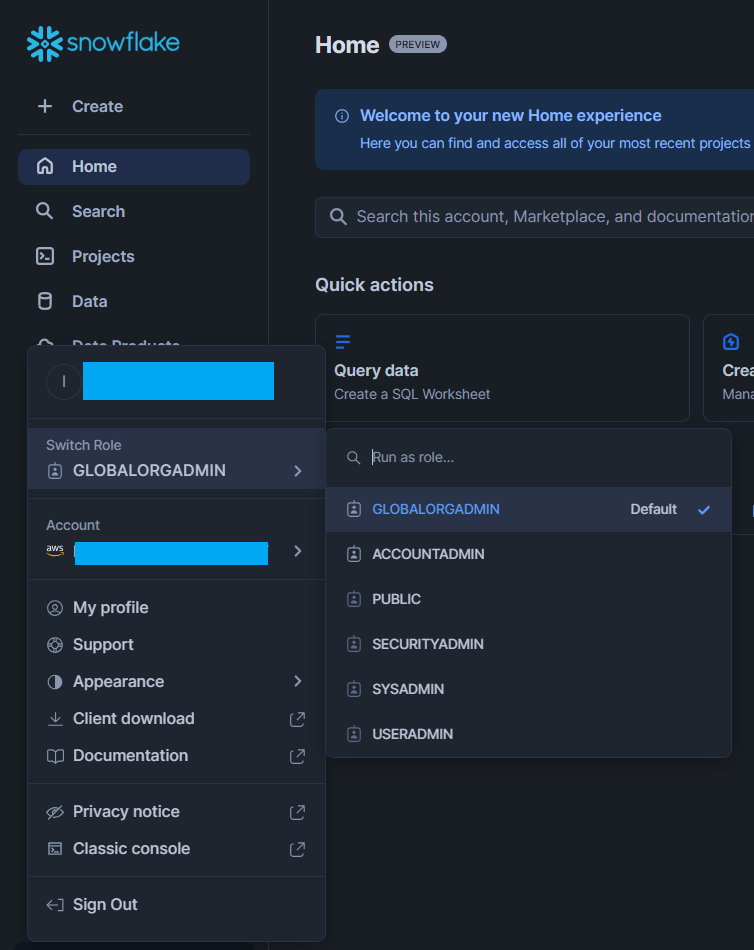754x950 pixels.
Task: Open the Documentation link
Action: (x=130, y=756)
